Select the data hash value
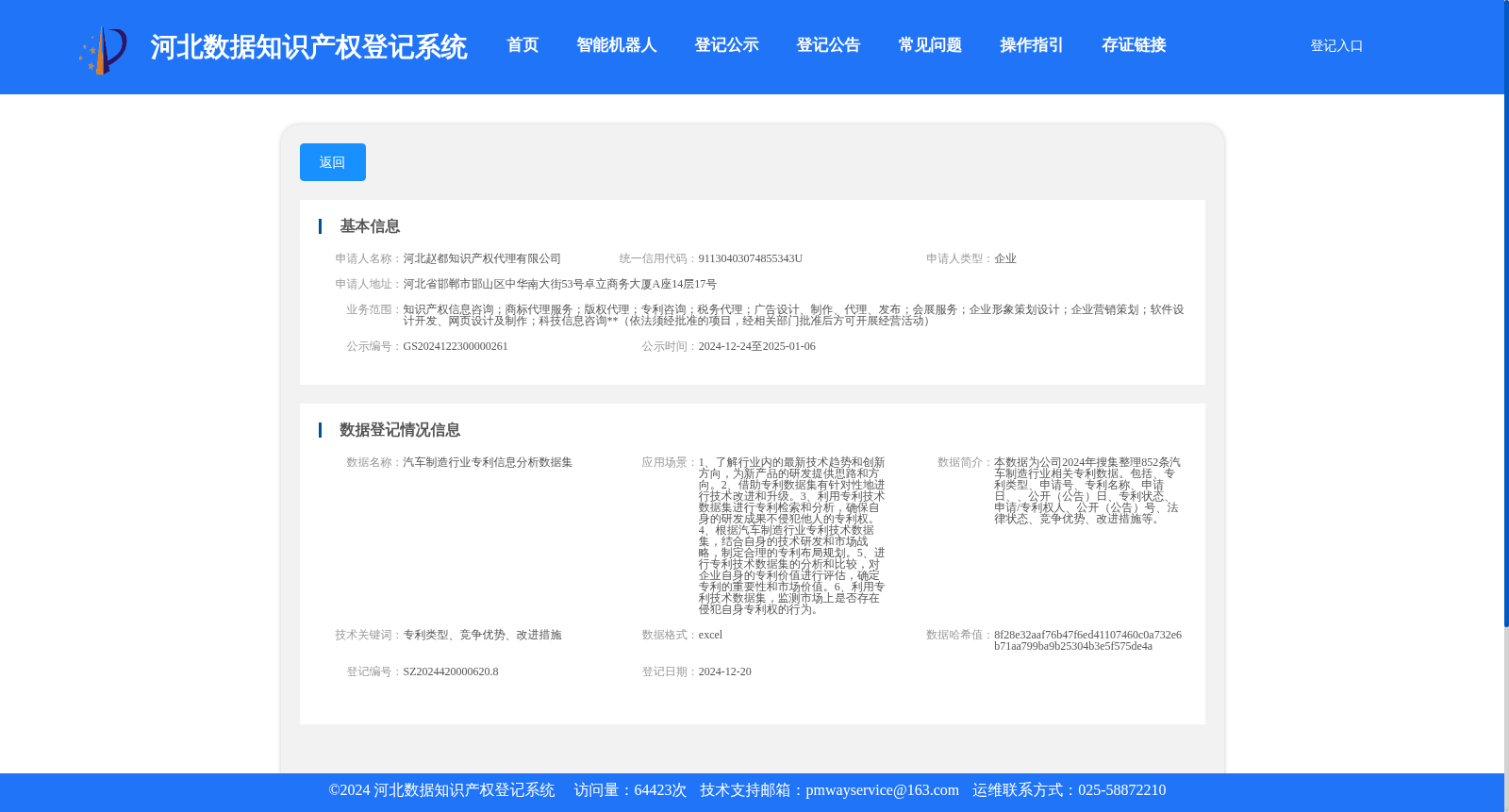This screenshot has width=1509, height=812. [1087, 640]
